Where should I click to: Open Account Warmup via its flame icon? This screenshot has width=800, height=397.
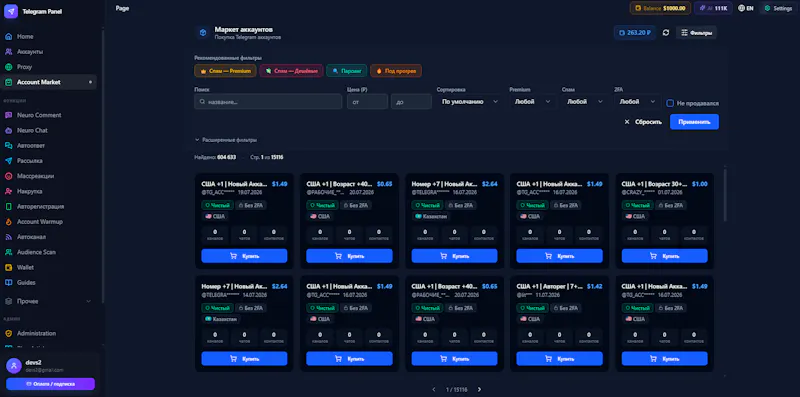point(8,222)
